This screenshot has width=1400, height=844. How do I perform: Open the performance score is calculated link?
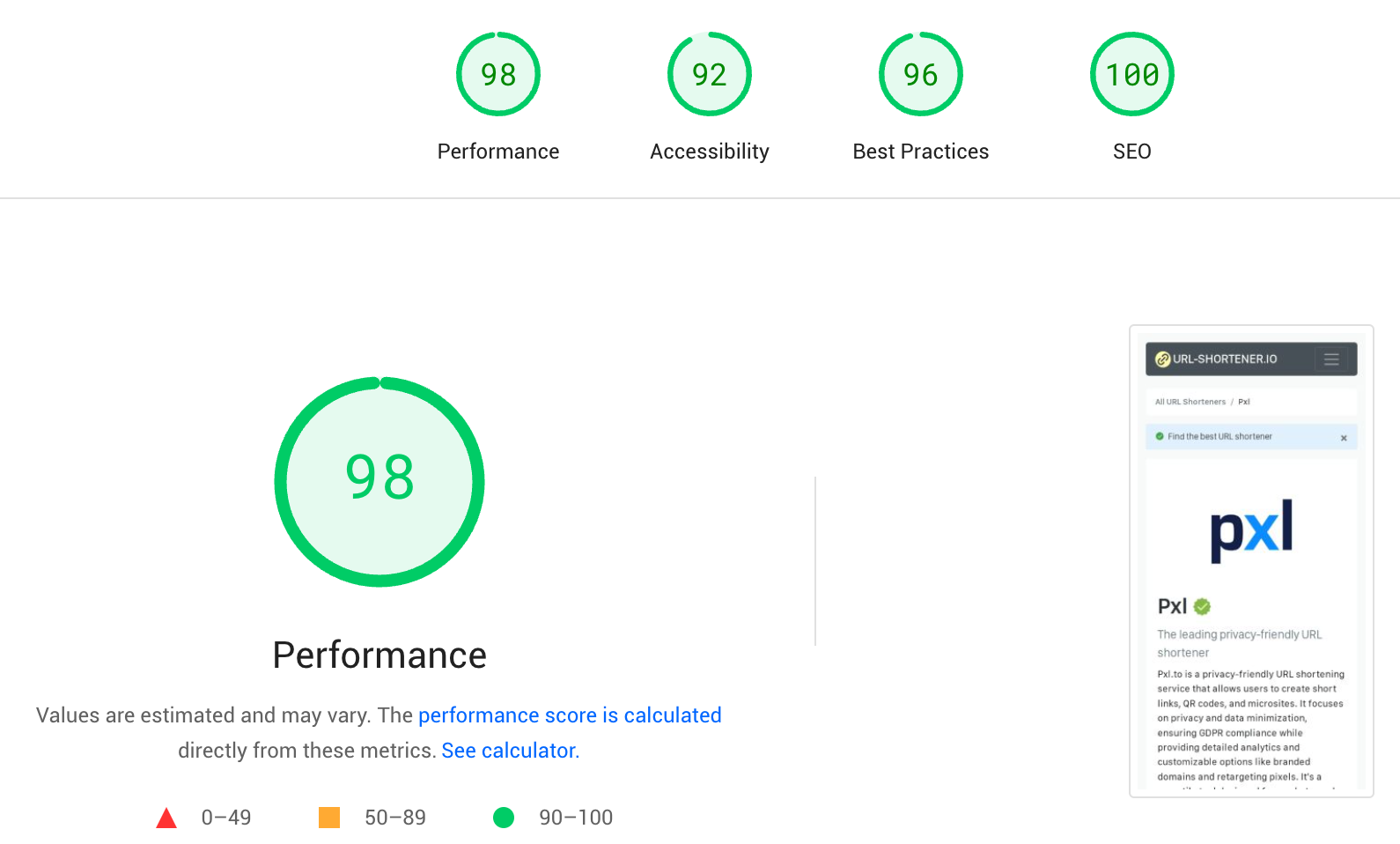coord(570,715)
